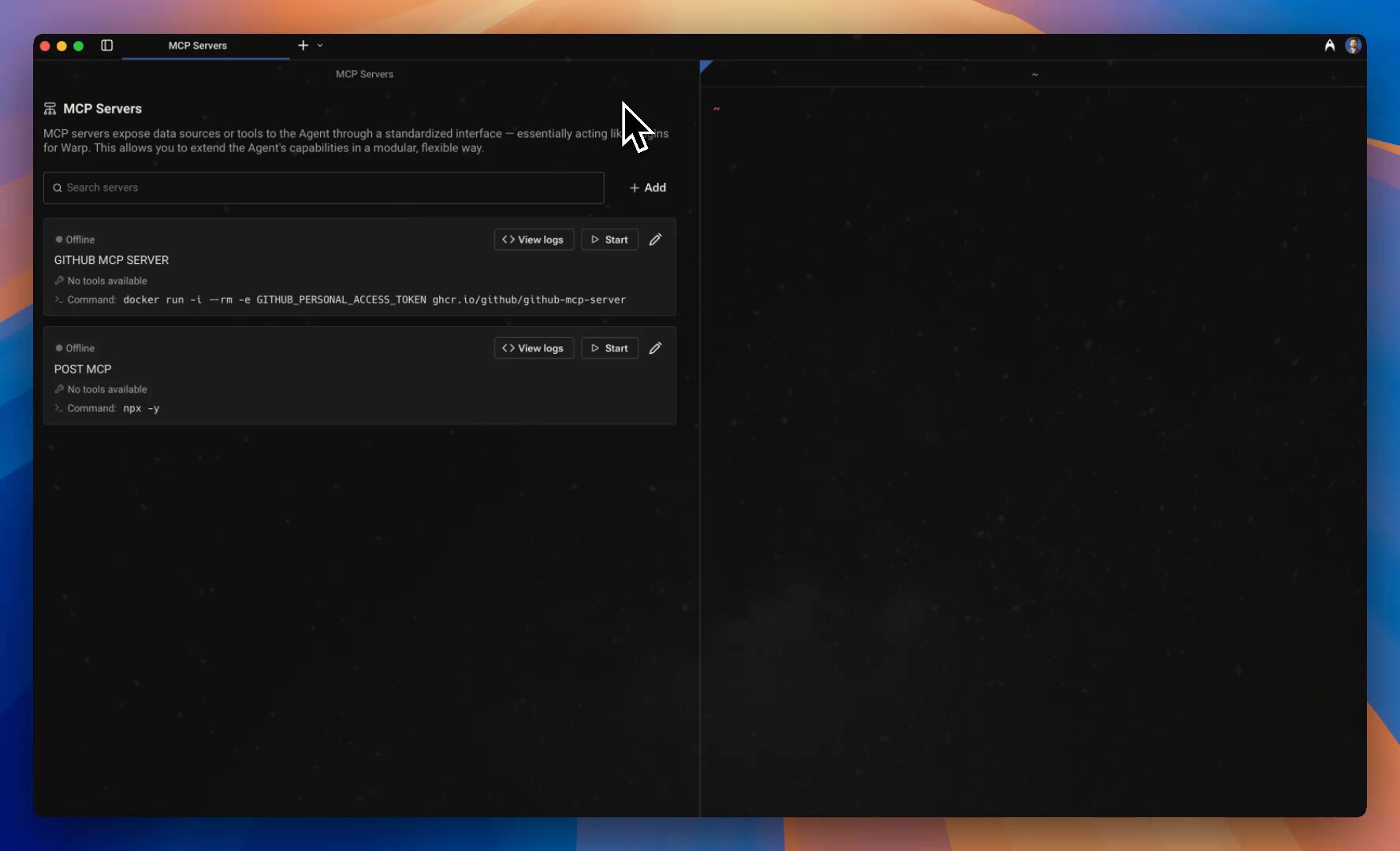Edit POST MCP with pencil icon
This screenshot has height=851, width=1400.
655,348
